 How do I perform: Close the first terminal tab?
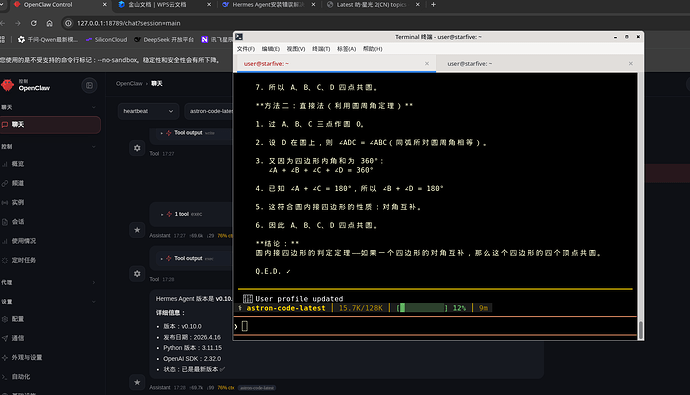coord(426,64)
